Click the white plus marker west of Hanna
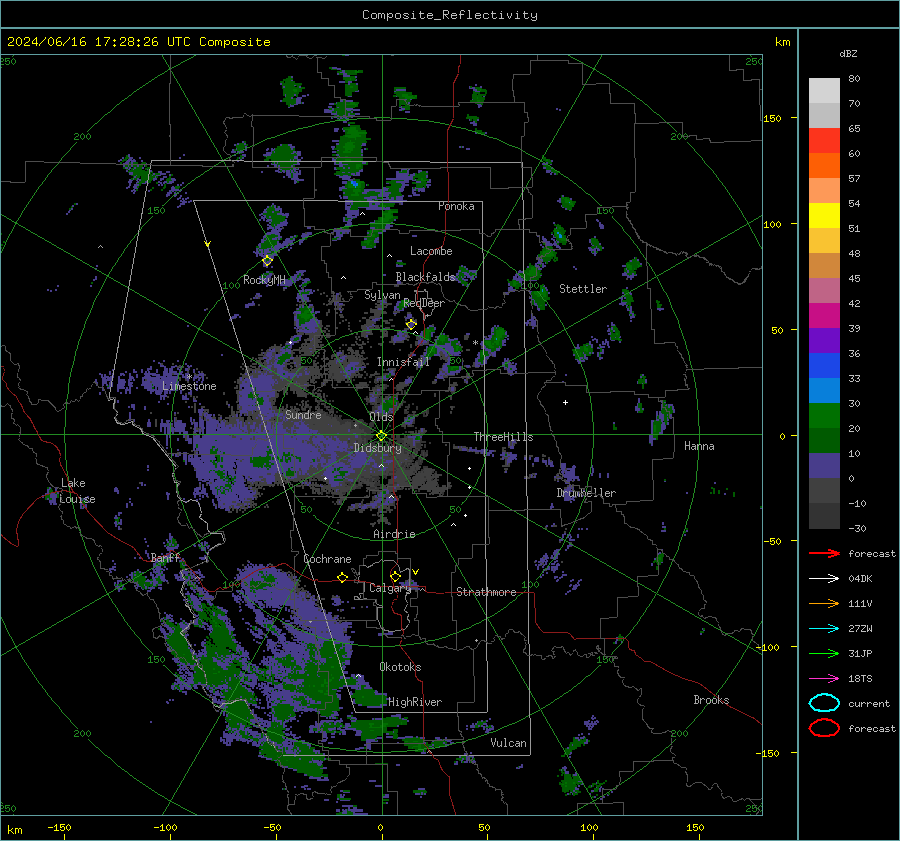900x841 pixels. 565,402
